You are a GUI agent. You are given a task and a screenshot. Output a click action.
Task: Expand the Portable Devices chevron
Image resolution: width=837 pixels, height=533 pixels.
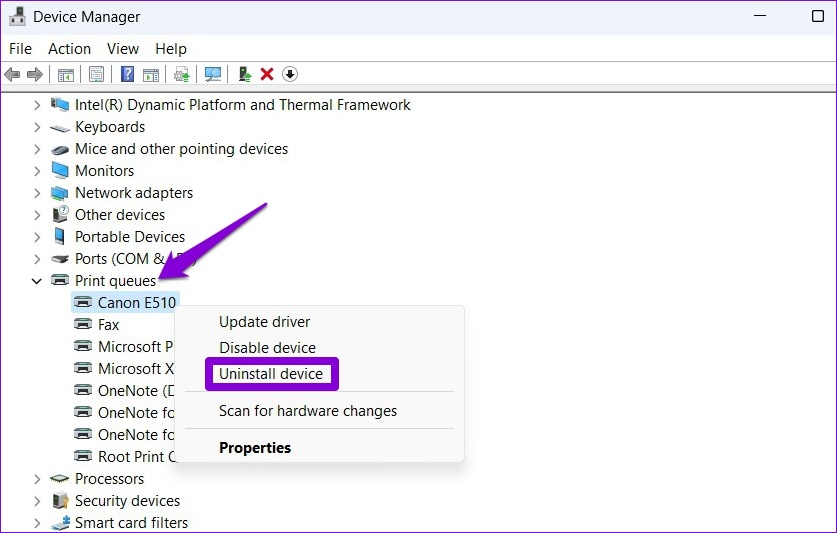[37, 237]
